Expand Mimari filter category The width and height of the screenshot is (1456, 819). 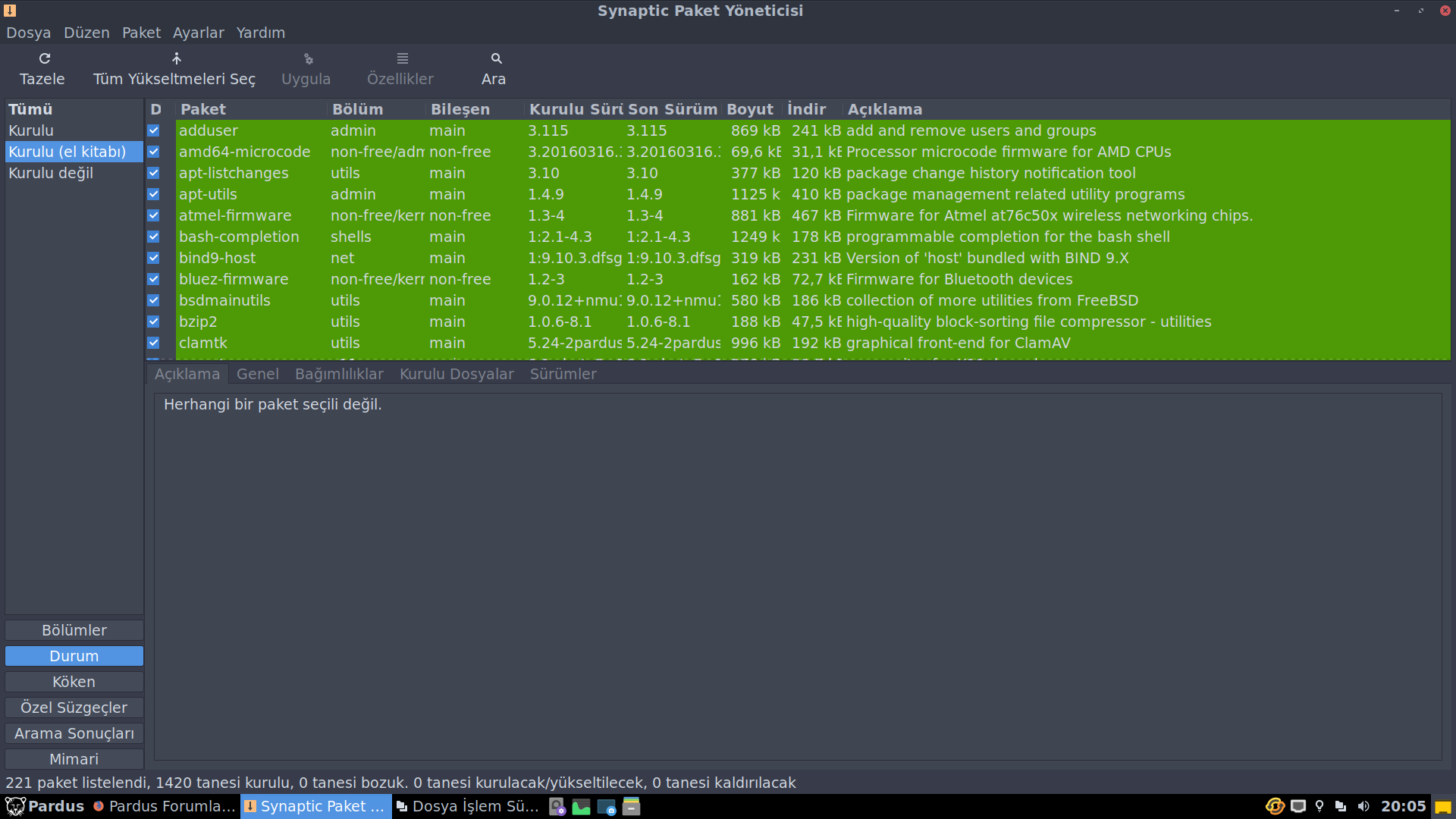[73, 758]
